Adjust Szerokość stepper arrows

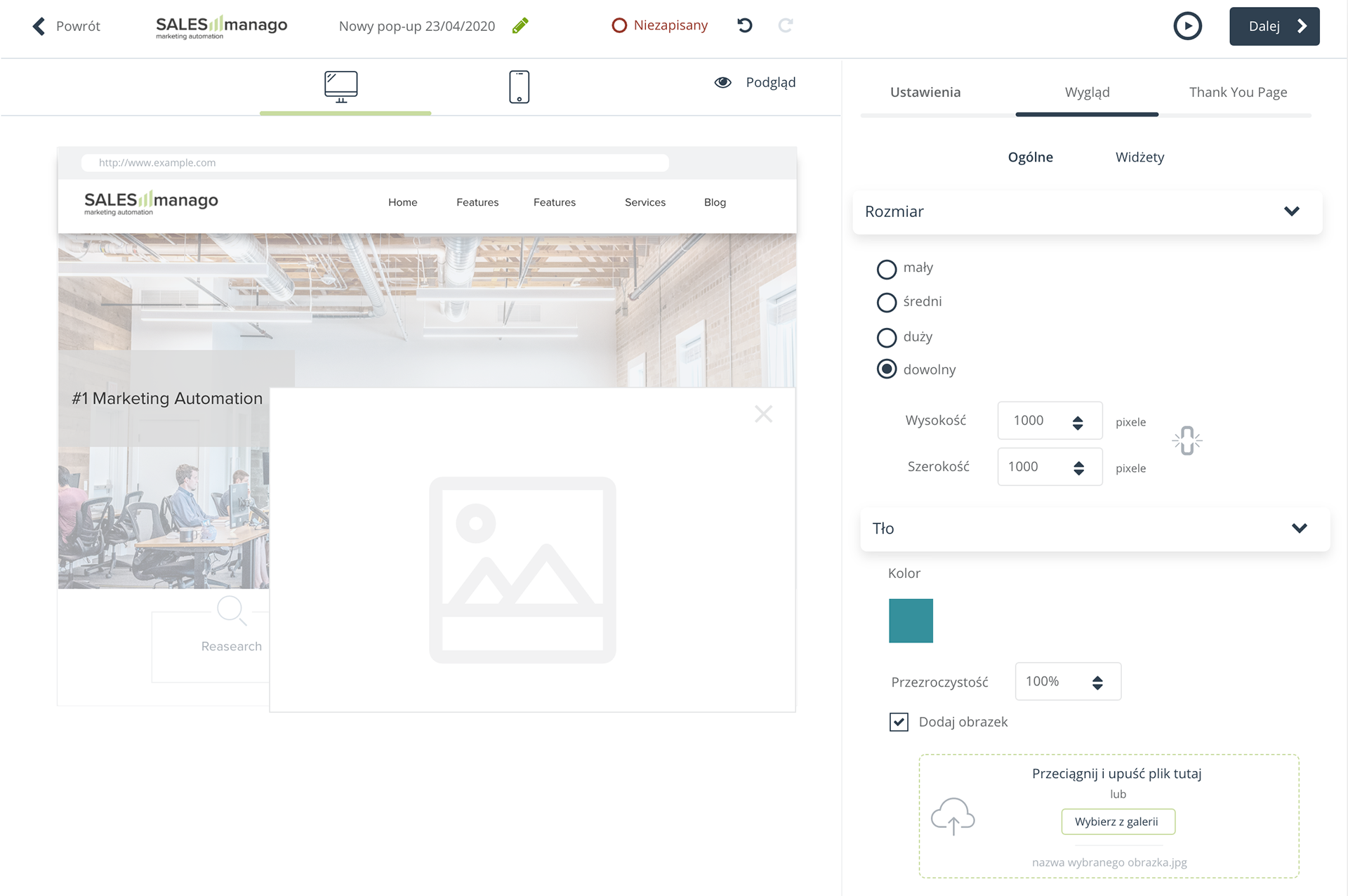tap(1078, 468)
